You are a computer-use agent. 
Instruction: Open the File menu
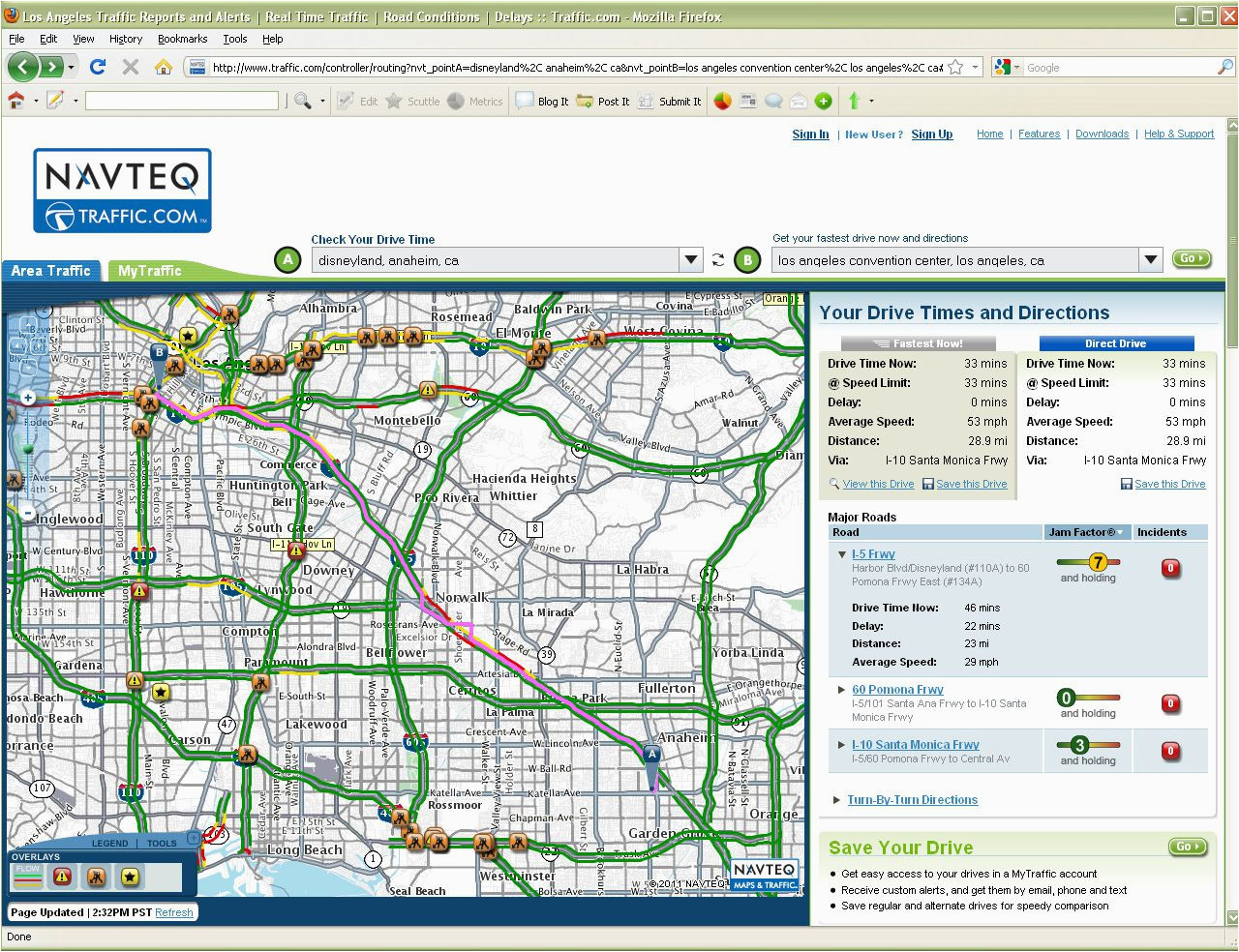tap(16, 39)
